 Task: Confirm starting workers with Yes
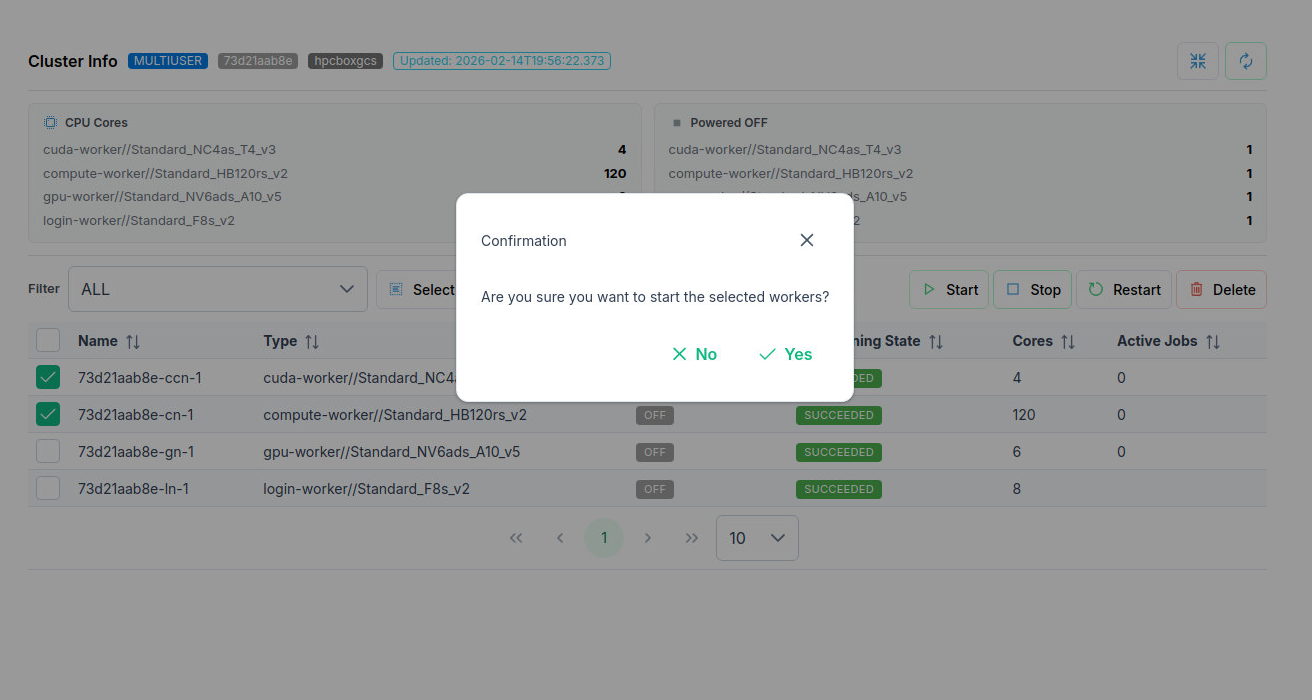pyautogui.click(x=785, y=354)
